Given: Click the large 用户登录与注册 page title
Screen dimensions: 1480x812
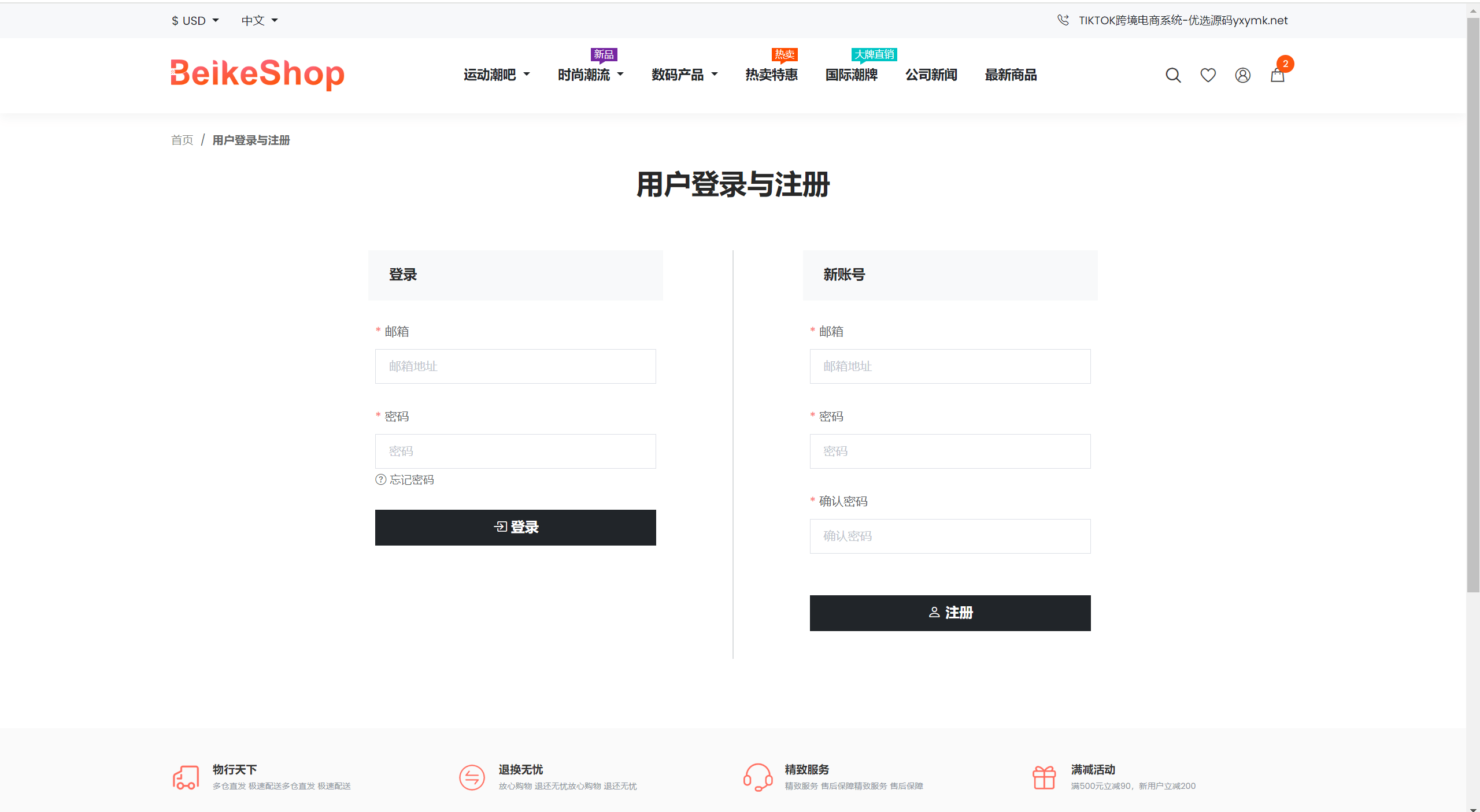Looking at the screenshot, I should coord(733,185).
